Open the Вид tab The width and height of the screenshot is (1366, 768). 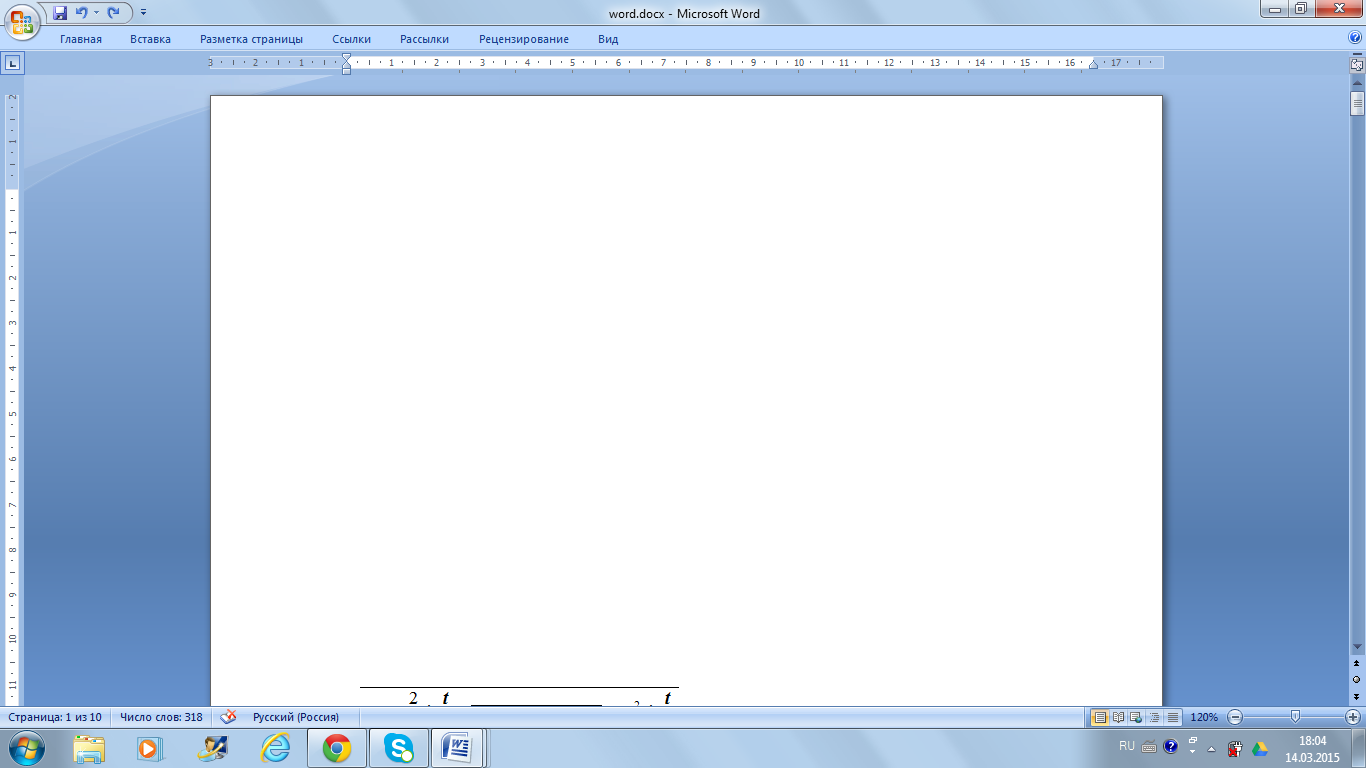608,39
